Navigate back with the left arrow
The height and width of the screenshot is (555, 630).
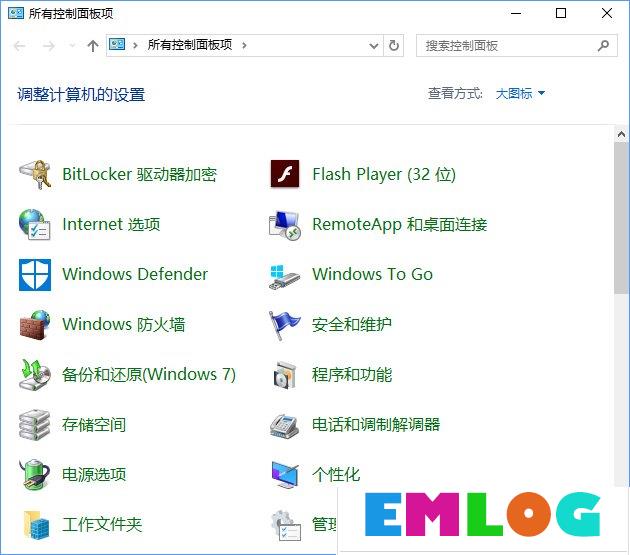19,46
